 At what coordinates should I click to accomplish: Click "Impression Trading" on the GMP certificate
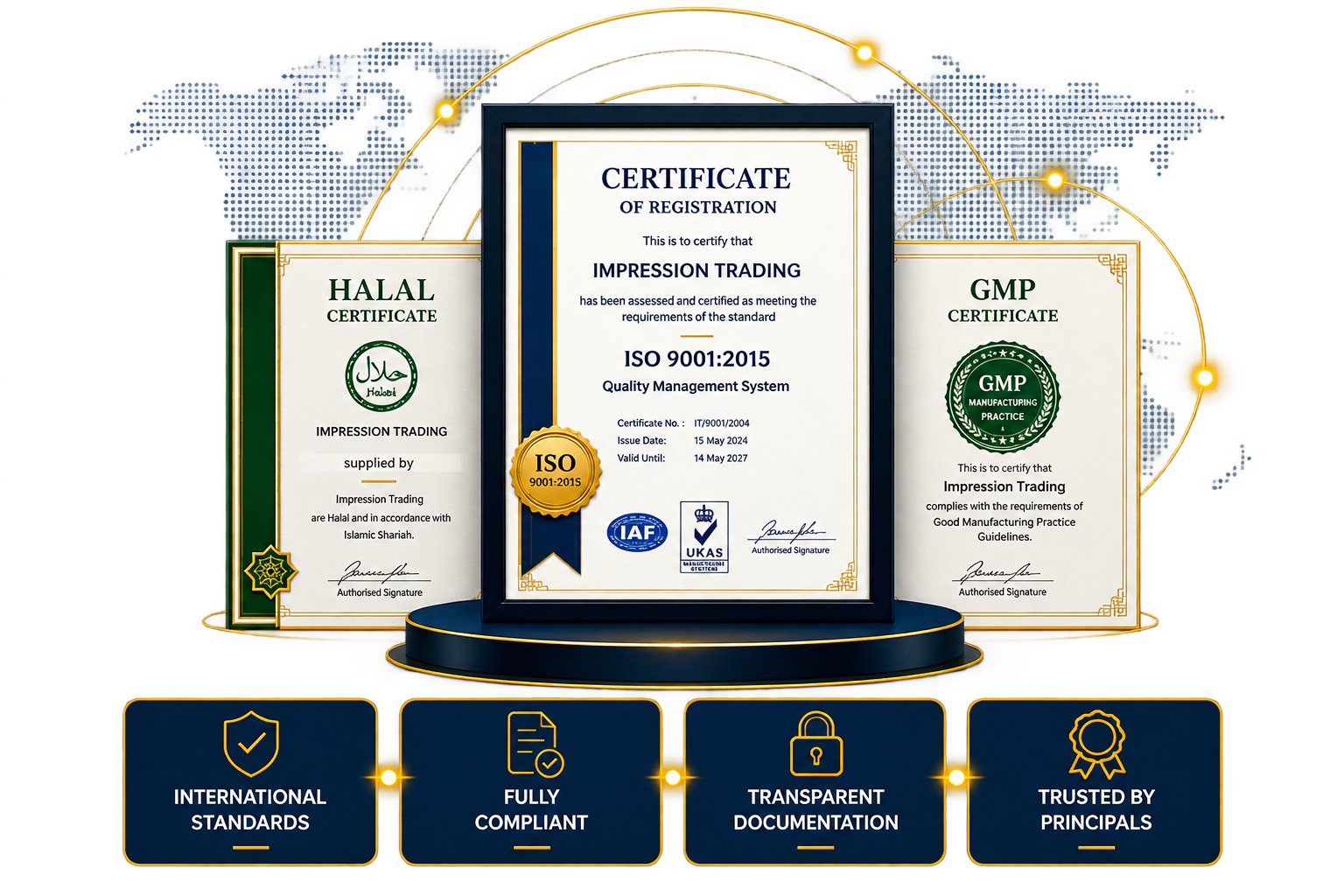(x=1004, y=486)
